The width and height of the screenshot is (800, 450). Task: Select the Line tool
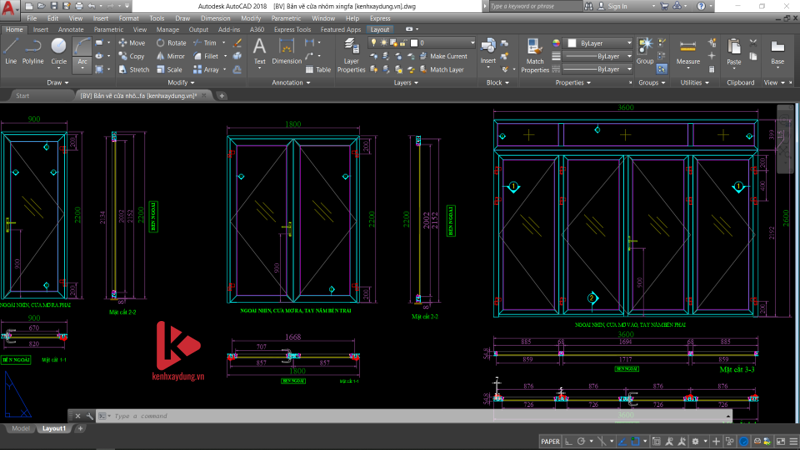(11, 50)
